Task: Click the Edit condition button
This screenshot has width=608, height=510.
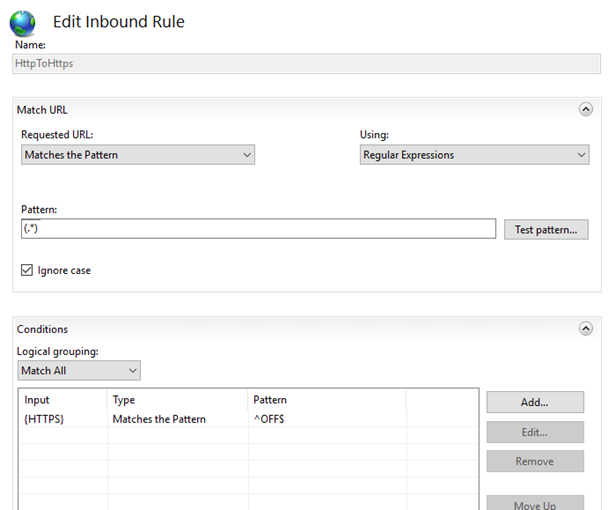Action: pos(535,432)
